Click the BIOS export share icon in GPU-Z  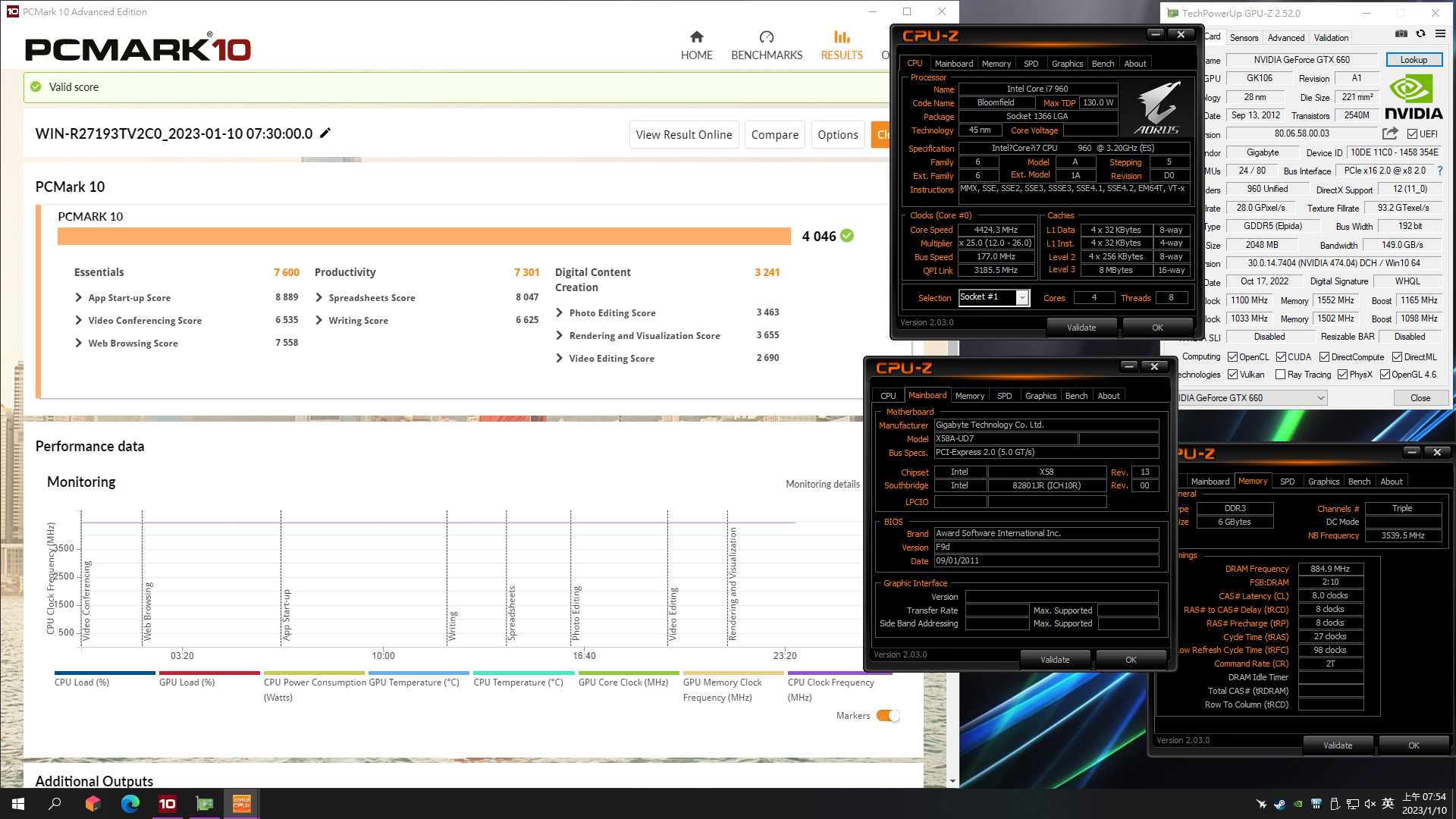(x=1390, y=133)
